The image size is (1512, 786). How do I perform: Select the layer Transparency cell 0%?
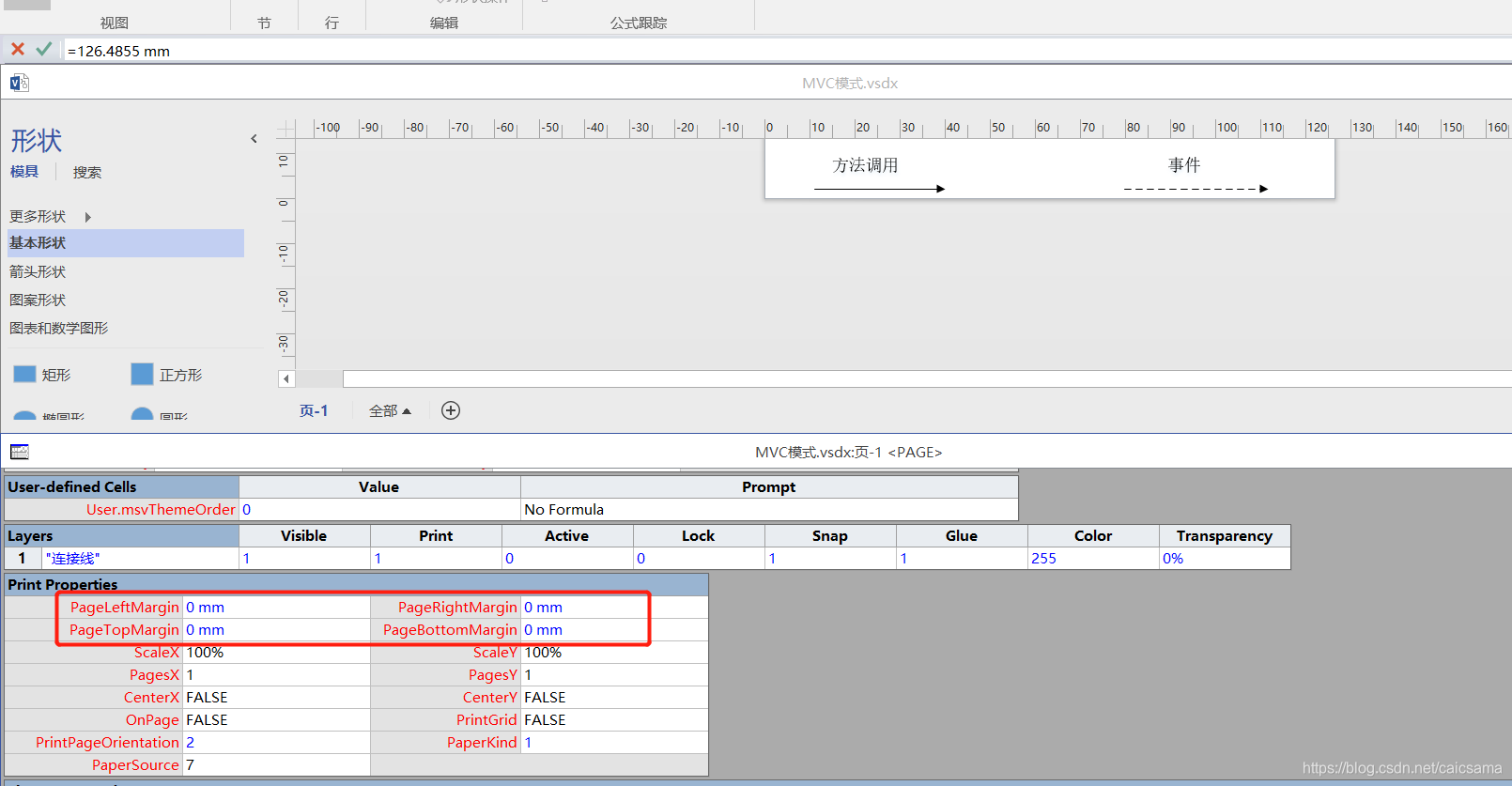(x=1225, y=558)
